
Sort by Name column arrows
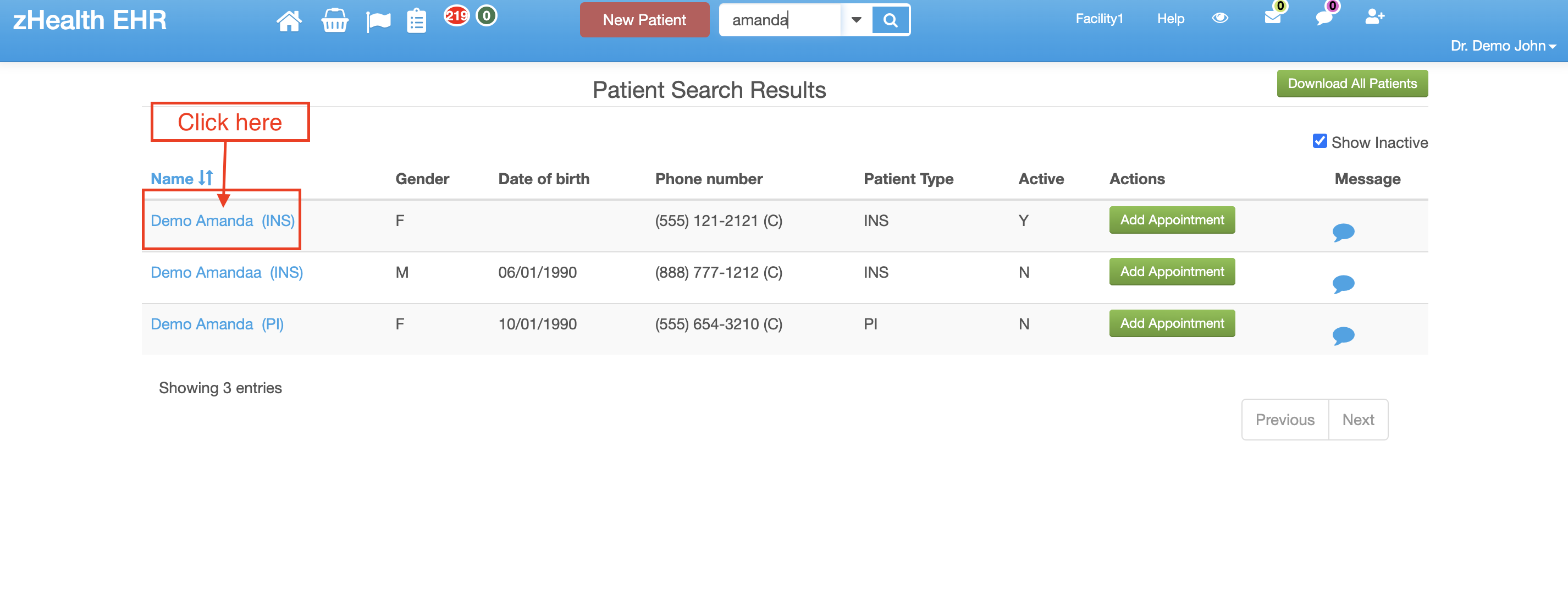tap(206, 178)
